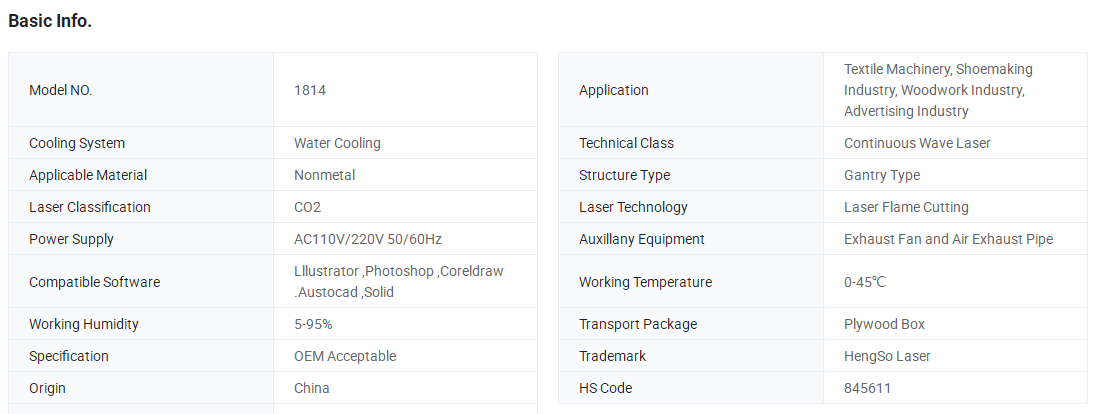This screenshot has height=414, width=1094.
Task: Click the Compatible Software value text
Action: click(x=398, y=281)
